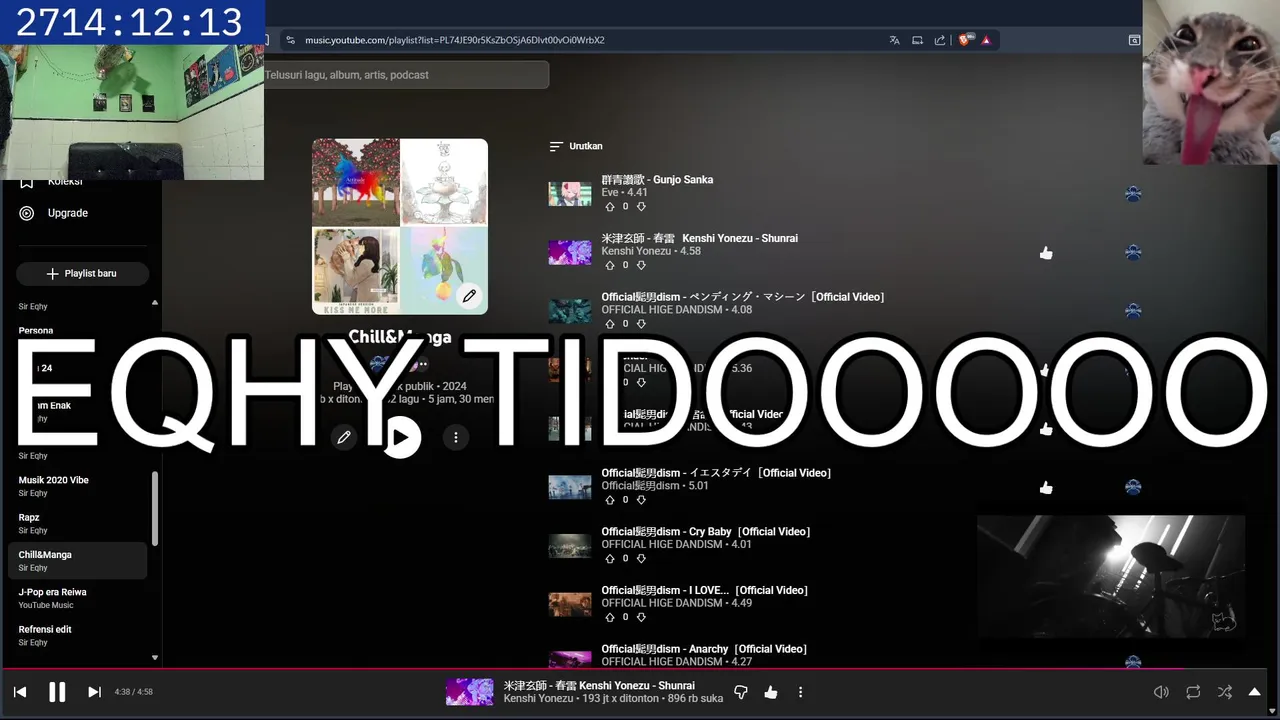Toggle like on イエスタデイ playlist row
Viewport: 1280px width, 720px height.
click(x=1046, y=488)
